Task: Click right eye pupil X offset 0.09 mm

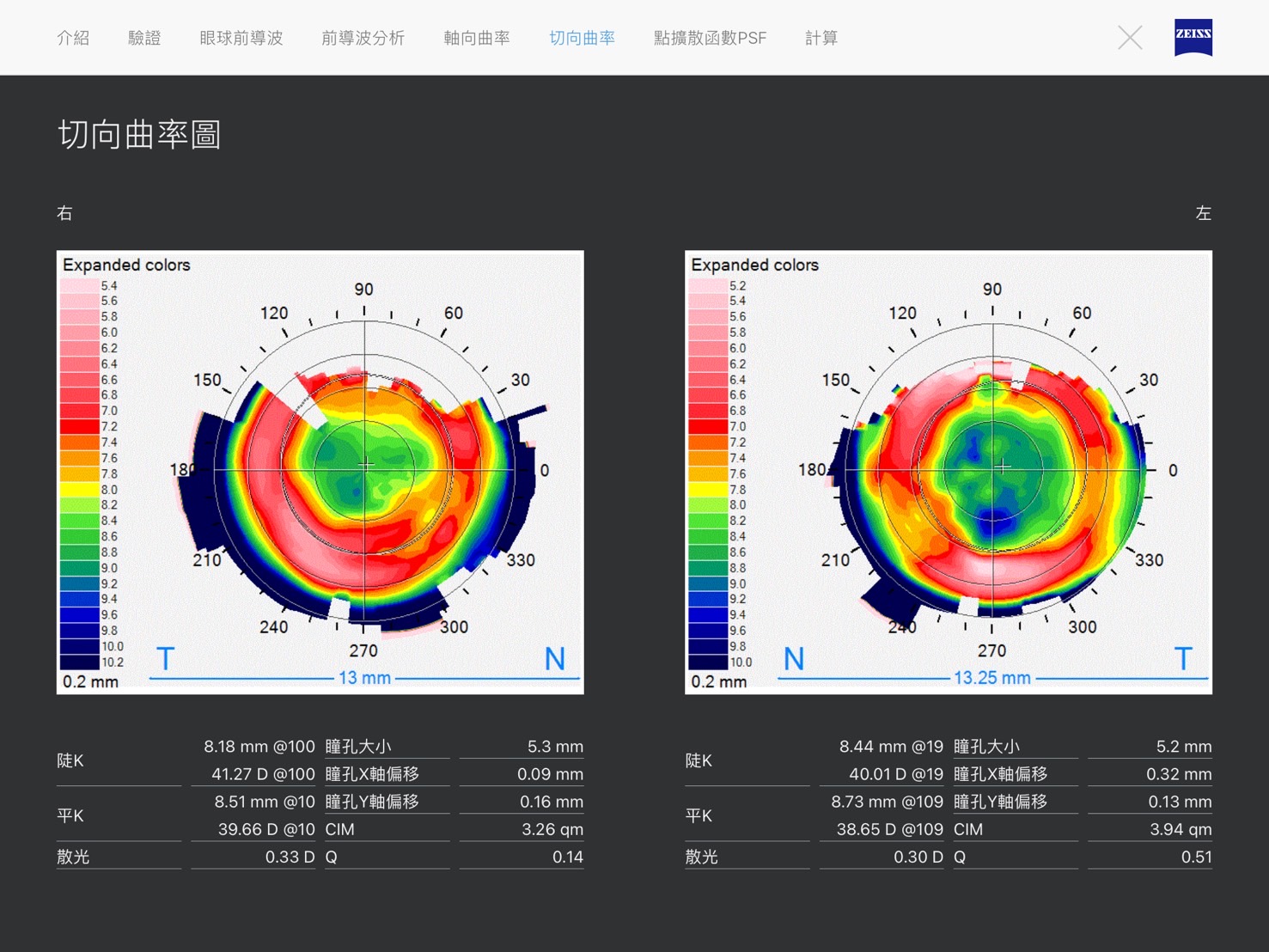Action: [550, 774]
